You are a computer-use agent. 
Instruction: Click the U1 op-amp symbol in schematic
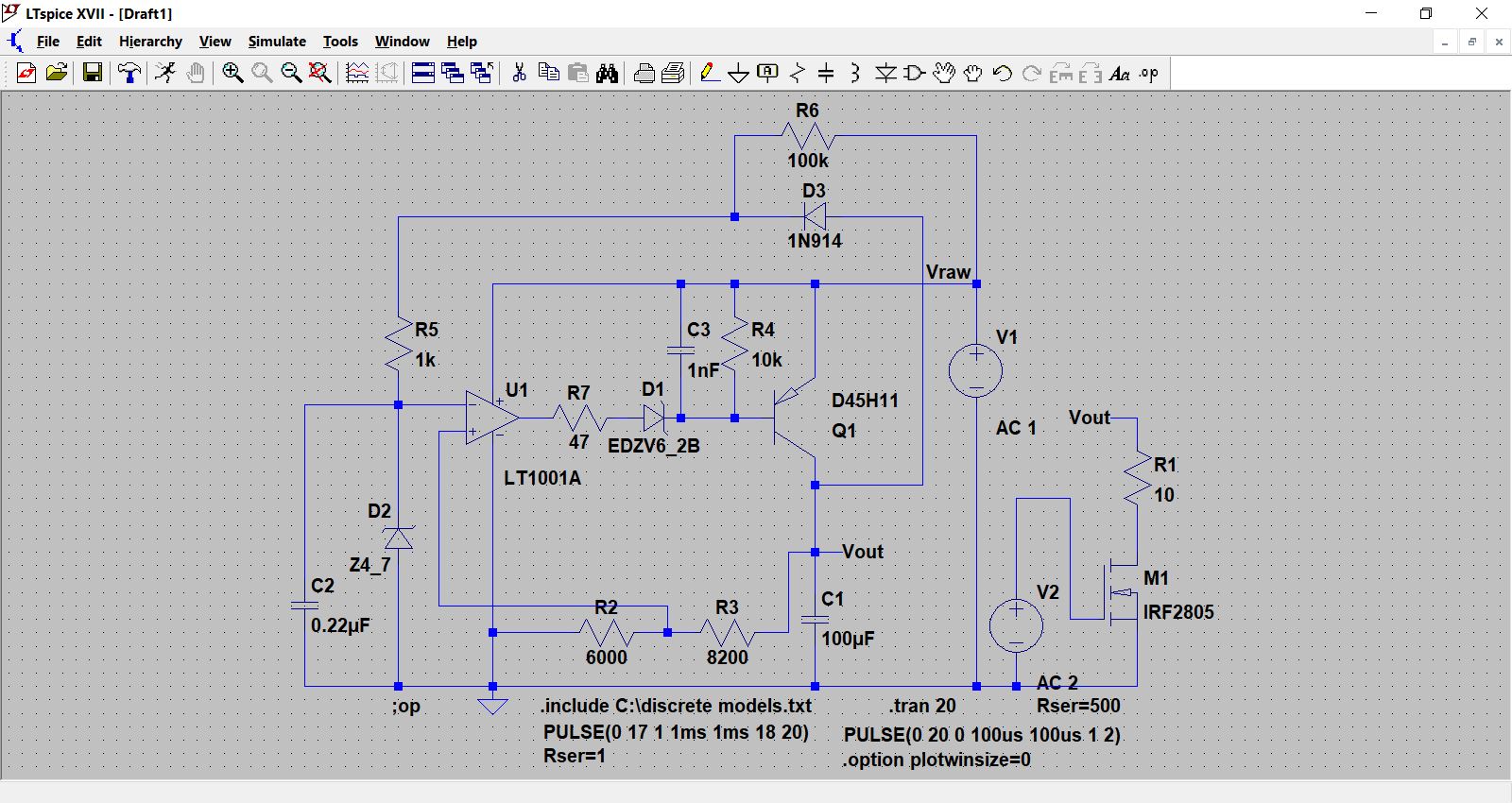[x=491, y=417]
